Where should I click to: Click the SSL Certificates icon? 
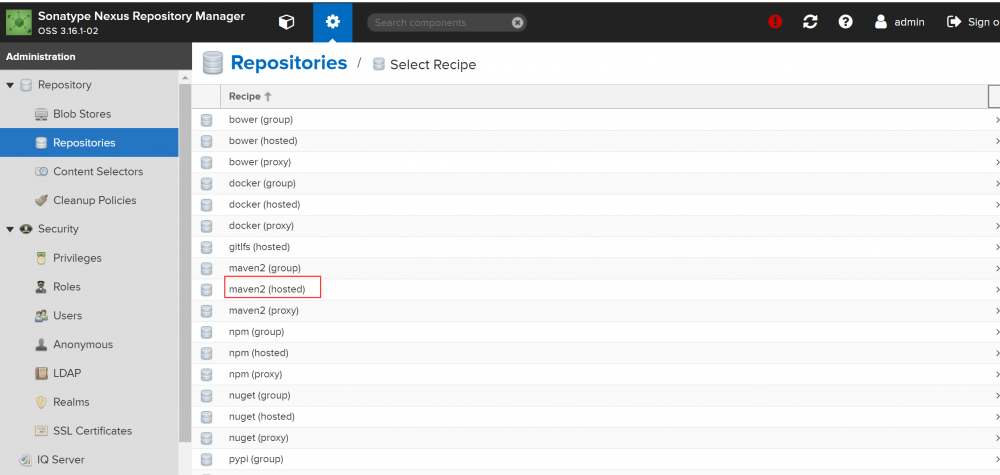[x=41, y=431]
